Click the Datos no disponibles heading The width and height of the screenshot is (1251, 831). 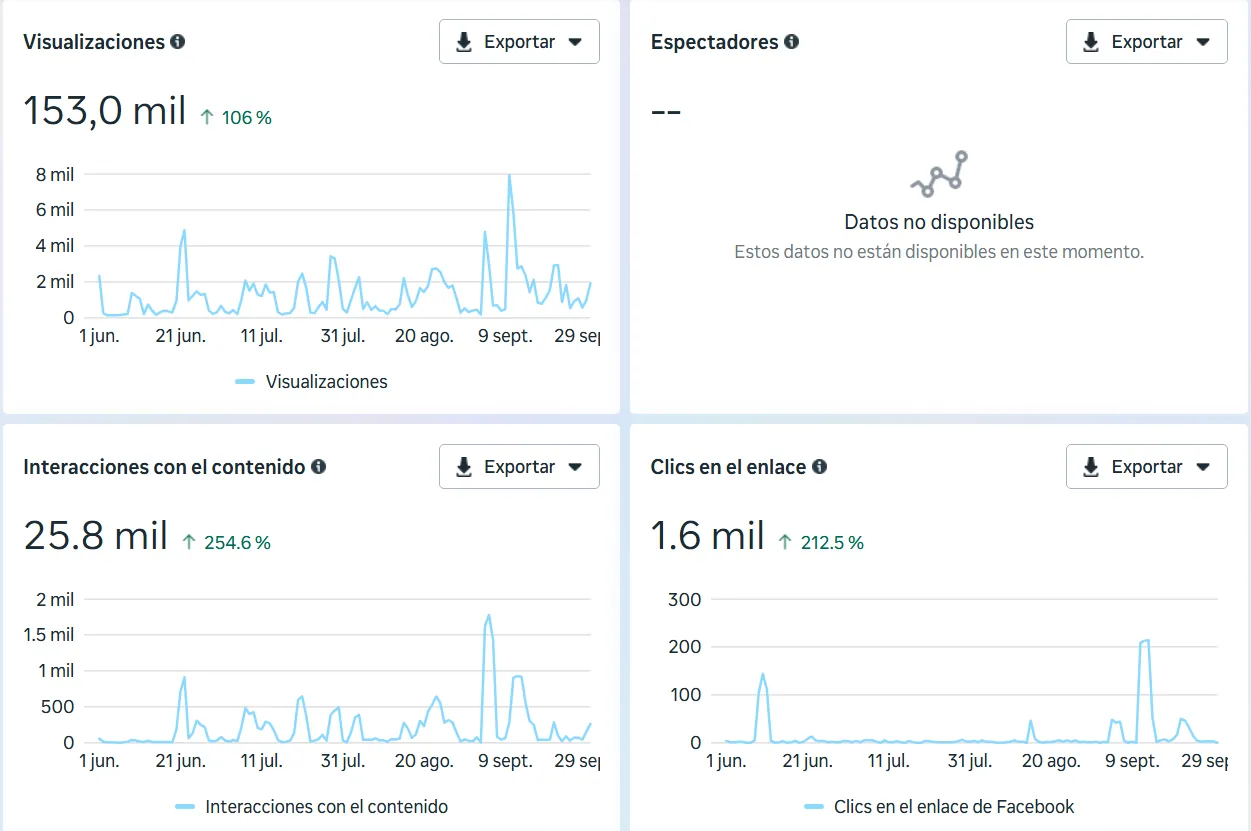tap(939, 222)
